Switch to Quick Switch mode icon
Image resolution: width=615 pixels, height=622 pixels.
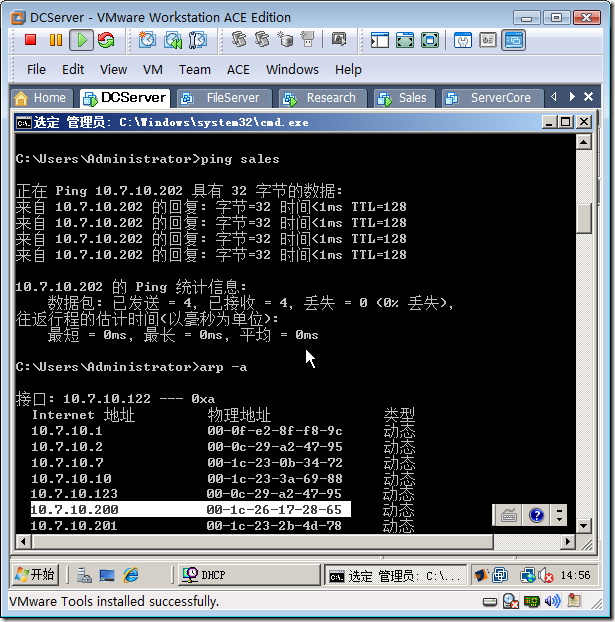coord(430,40)
